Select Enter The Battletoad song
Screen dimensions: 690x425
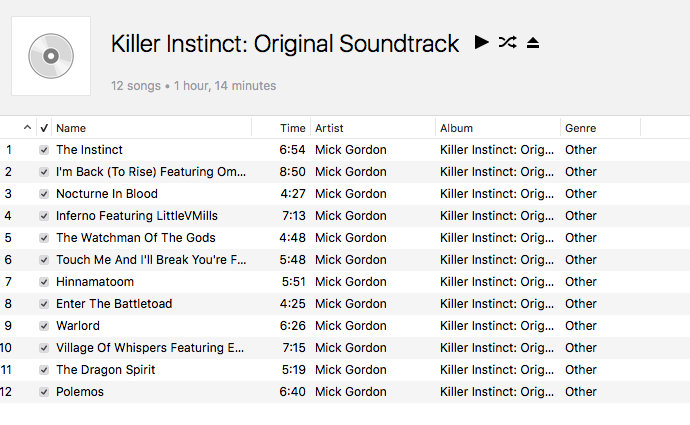345,304
